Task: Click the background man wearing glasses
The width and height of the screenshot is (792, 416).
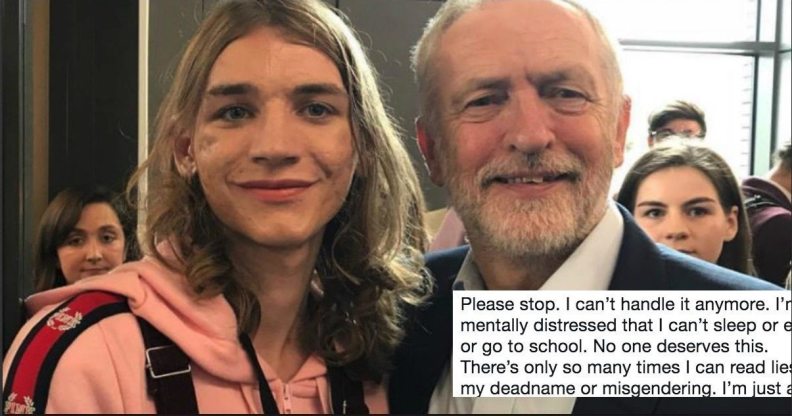Action: tap(676, 124)
